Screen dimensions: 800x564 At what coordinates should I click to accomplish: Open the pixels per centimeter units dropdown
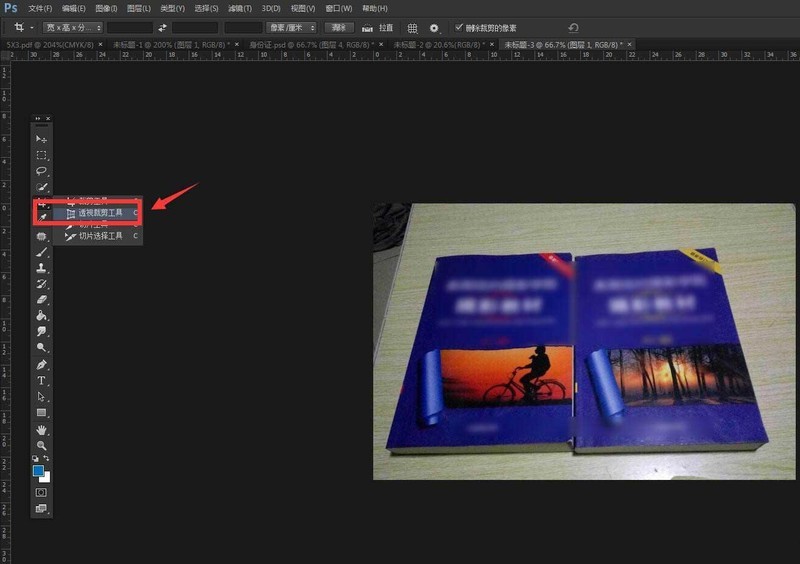[291, 28]
